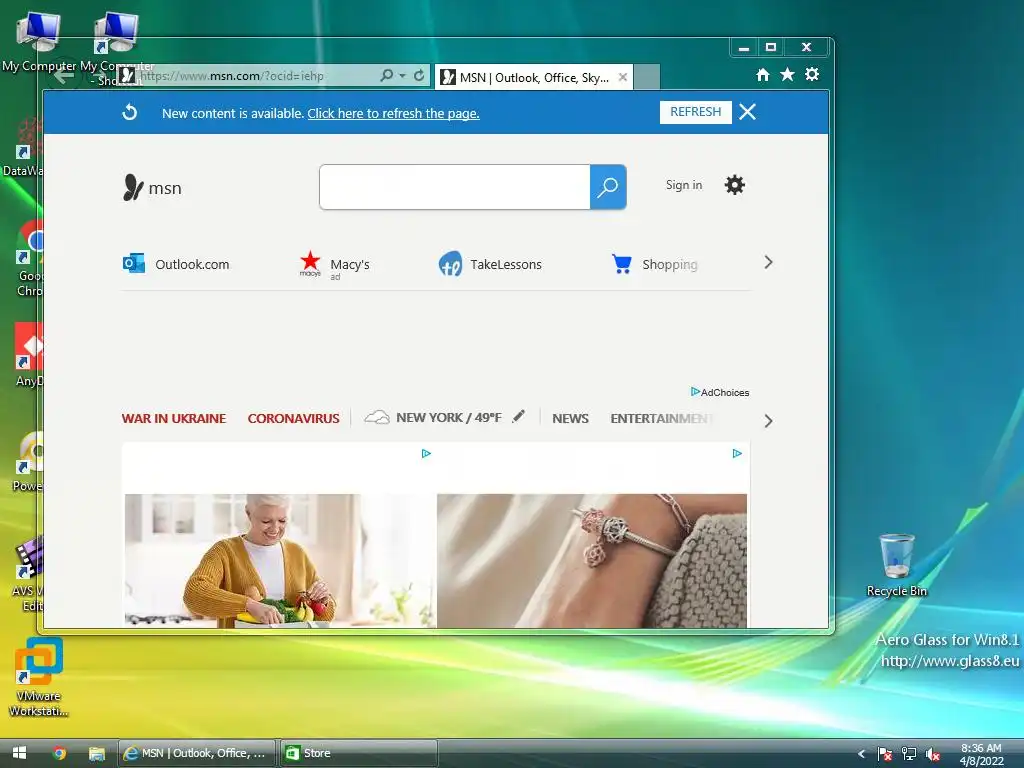Image resolution: width=1024 pixels, height=768 pixels.
Task: Show more shortcuts with the right chevron
Action: coord(768,263)
